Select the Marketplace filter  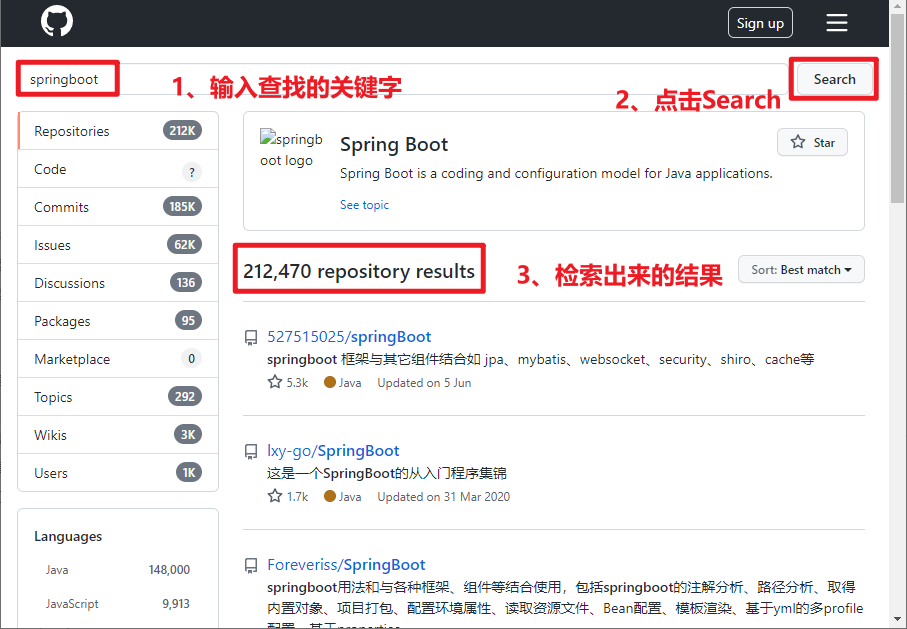coord(118,359)
